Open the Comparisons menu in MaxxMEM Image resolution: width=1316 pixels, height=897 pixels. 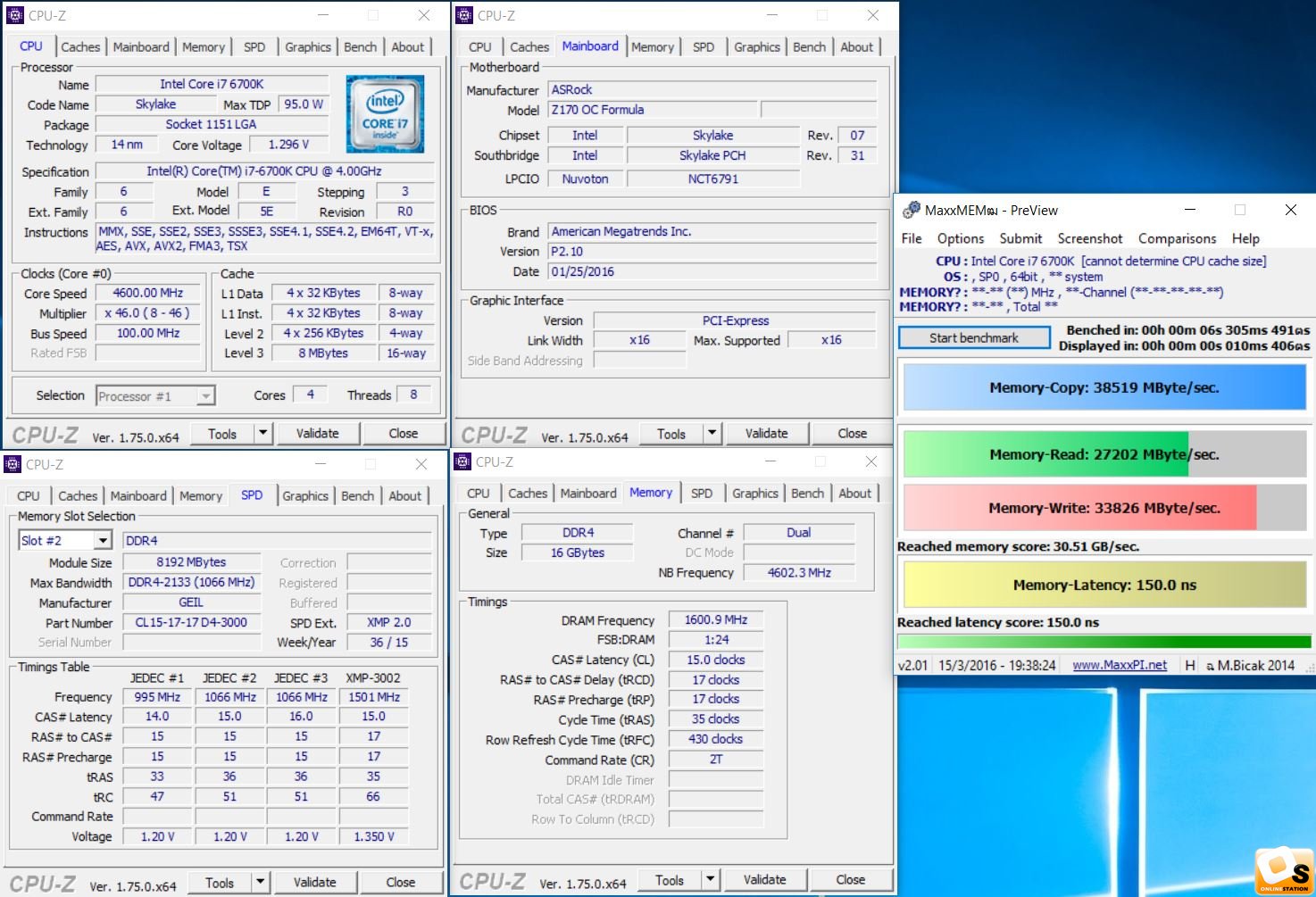coord(1178,239)
